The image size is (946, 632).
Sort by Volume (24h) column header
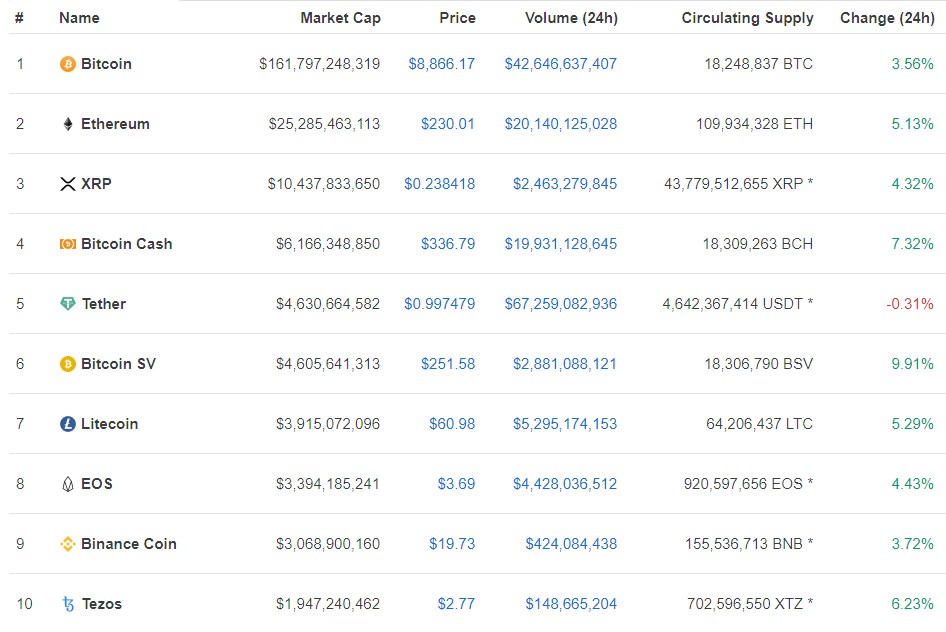[571, 18]
